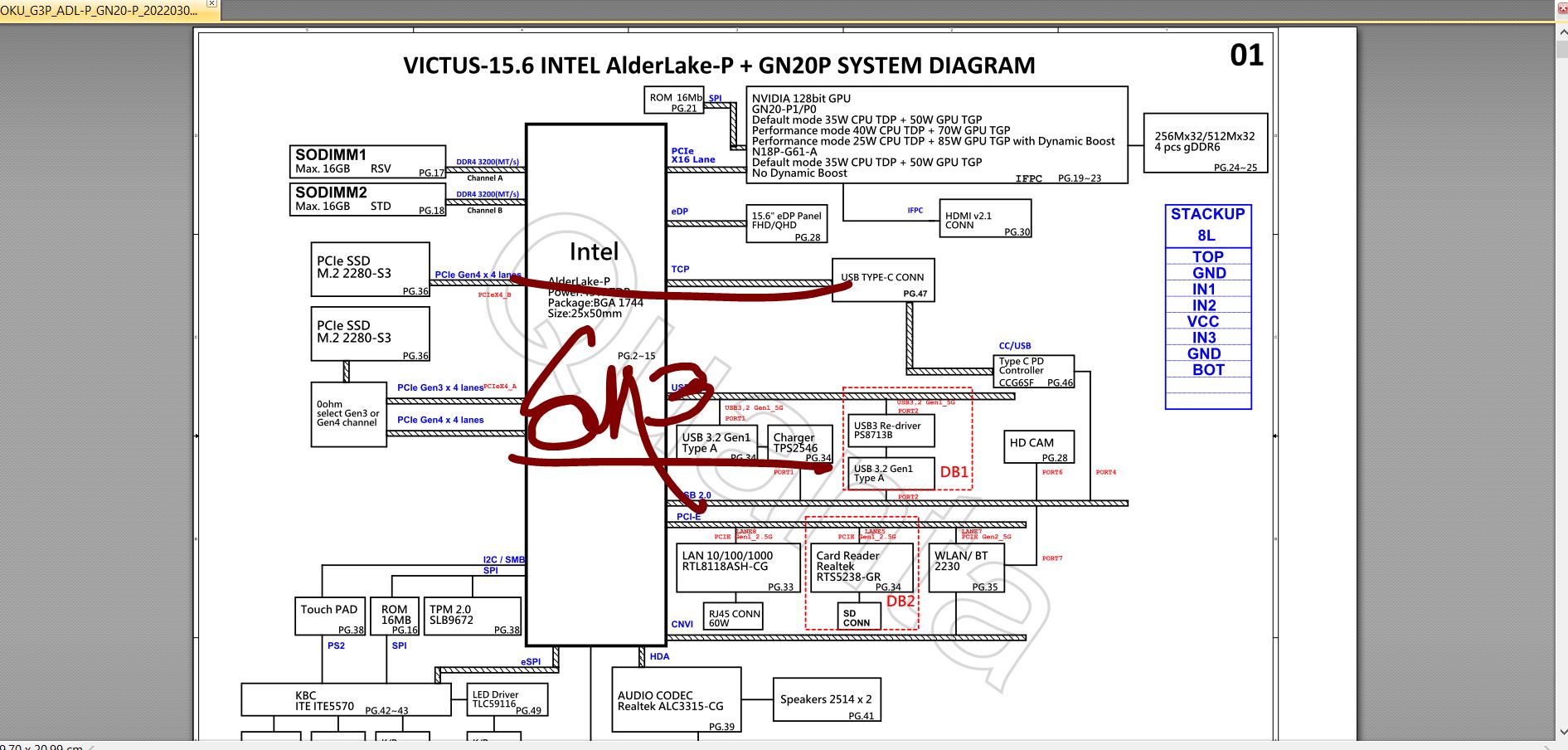Select the SODIMM1 block label
The height and width of the screenshot is (750, 1568).
pos(331,154)
